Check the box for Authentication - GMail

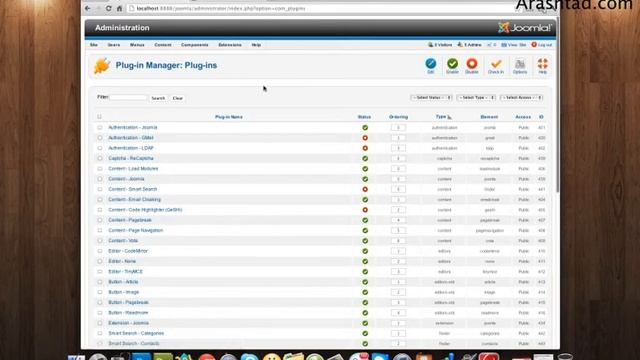point(100,138)
